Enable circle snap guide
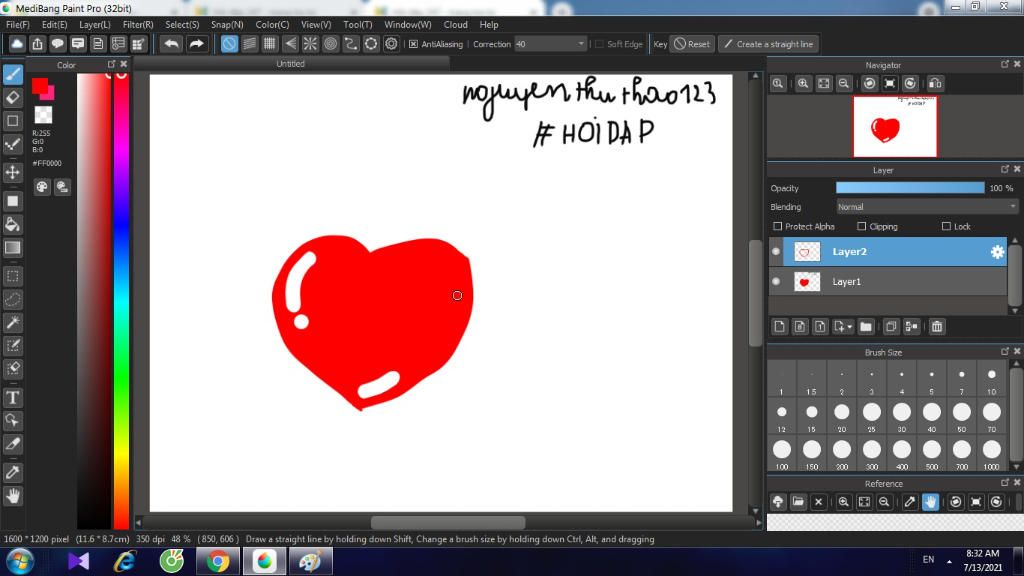 330,44
